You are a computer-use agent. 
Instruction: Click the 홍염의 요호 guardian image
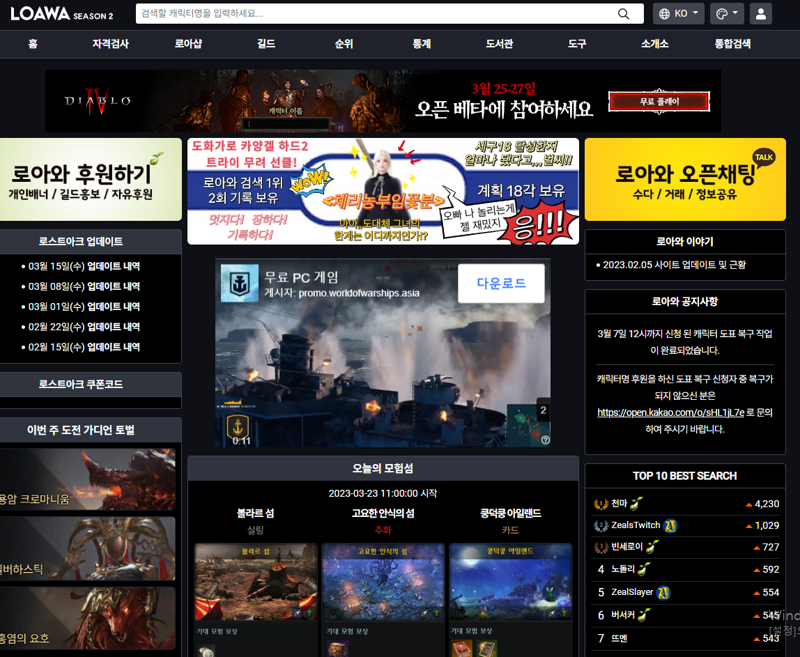click(x=88, y=618)
